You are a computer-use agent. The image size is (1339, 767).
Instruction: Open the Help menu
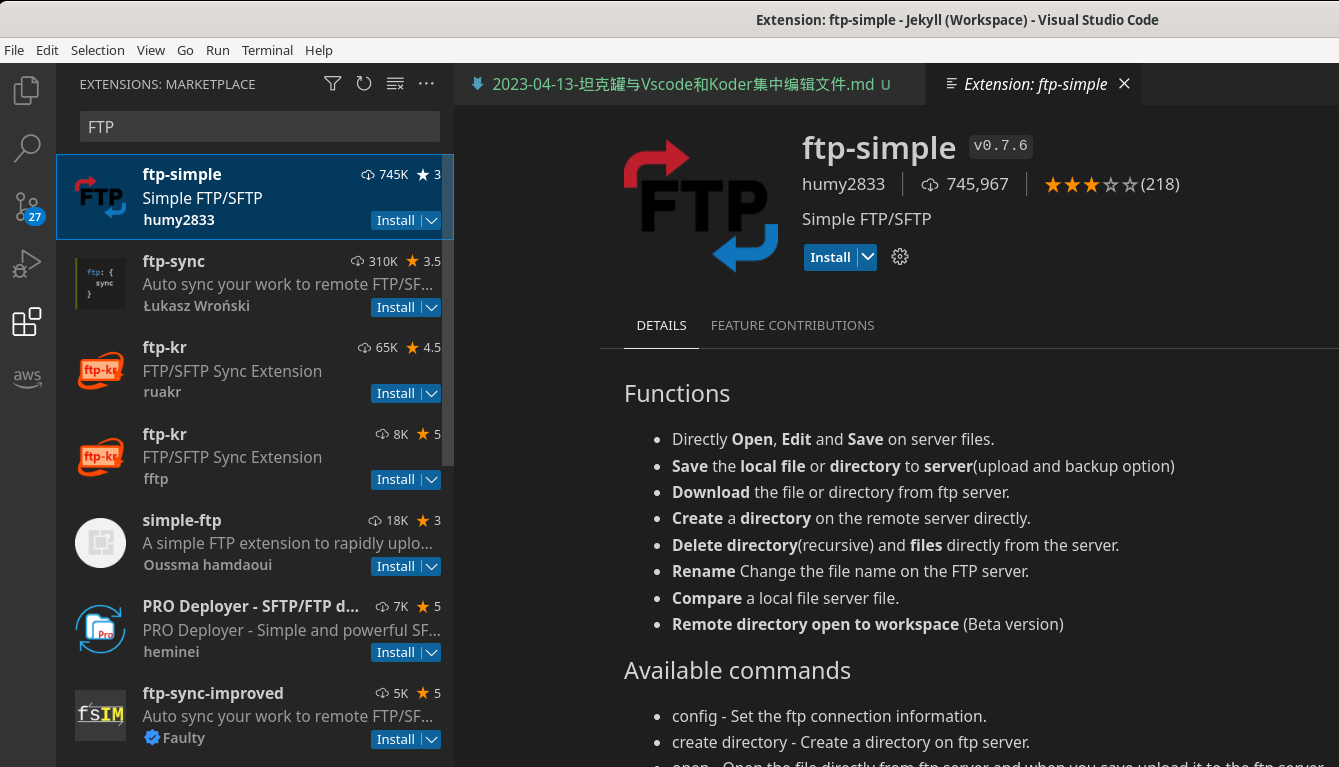[319, 50]
